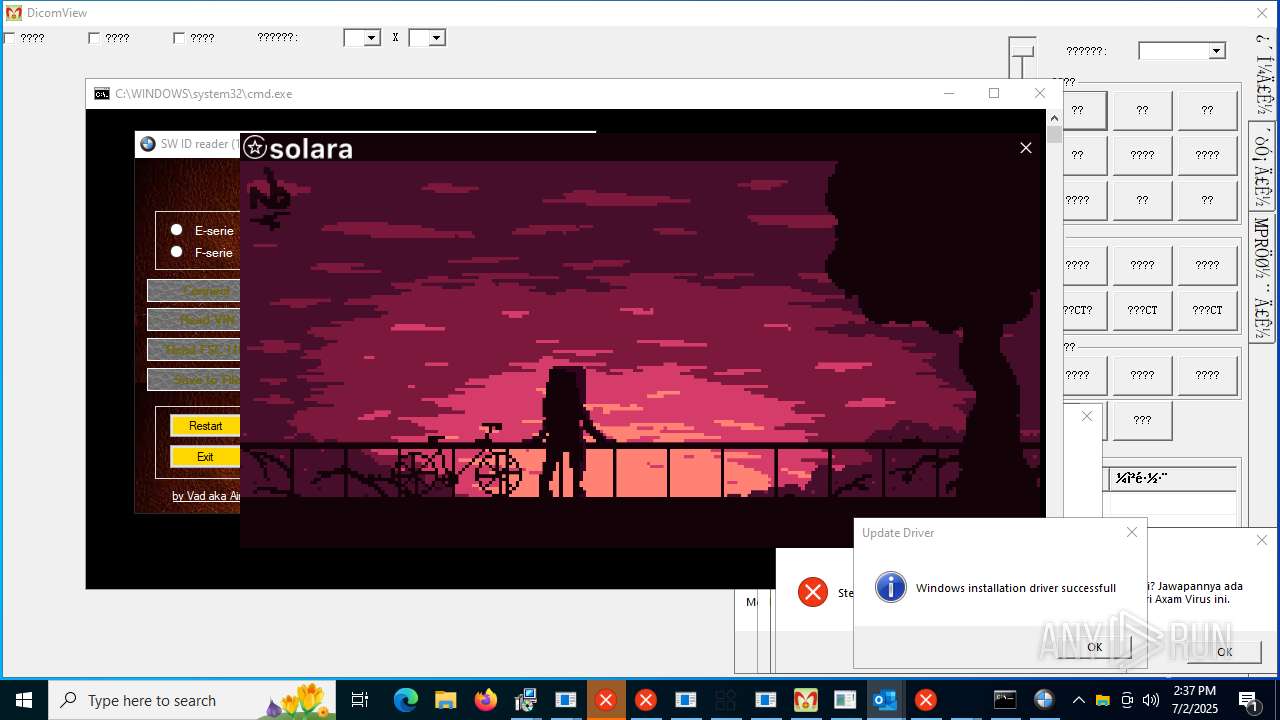Click 'Windows installation driver successfull' message text
The height and width of the screenshot is (720, 1280).
(1015, 588)
